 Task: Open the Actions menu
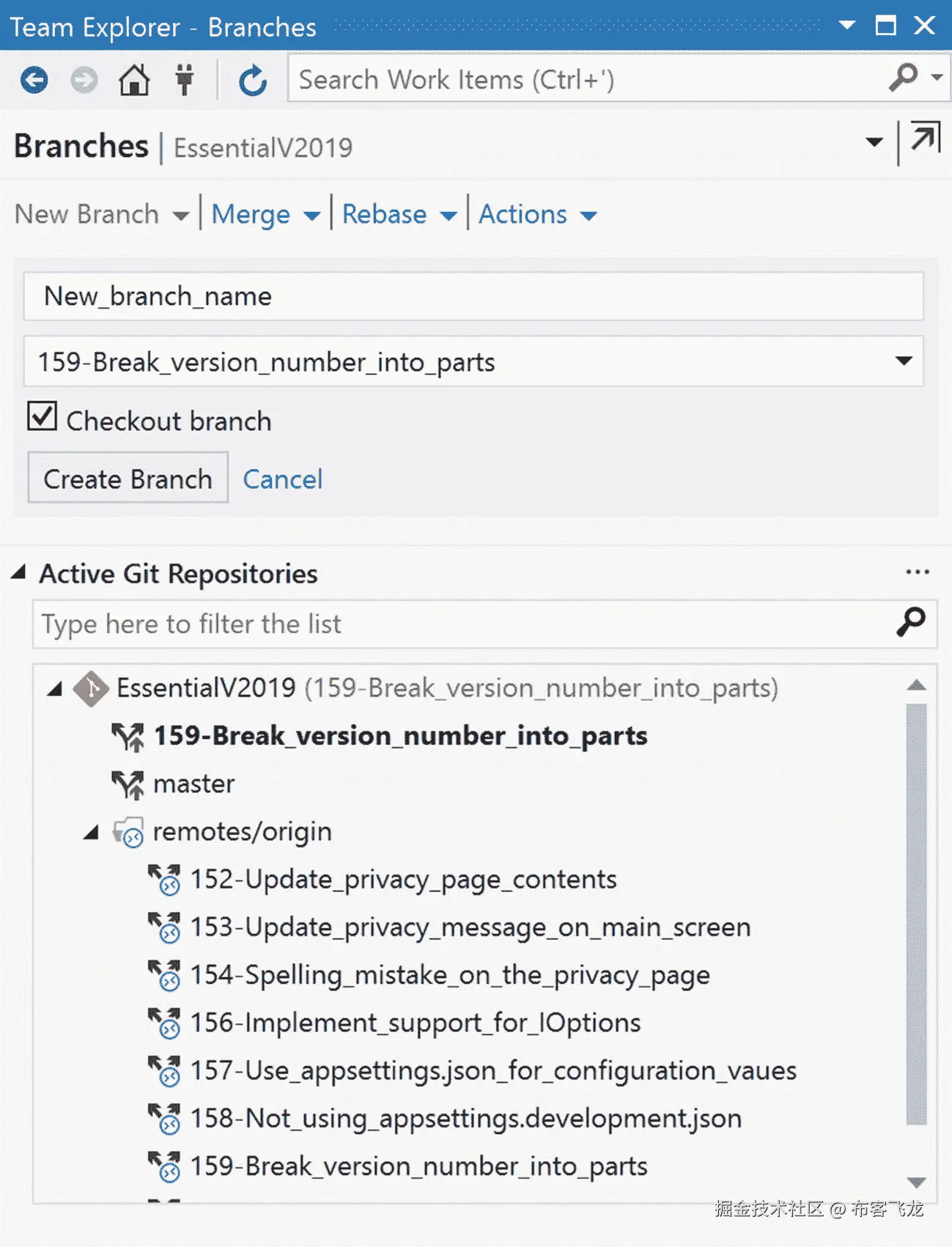click(539, 215)
